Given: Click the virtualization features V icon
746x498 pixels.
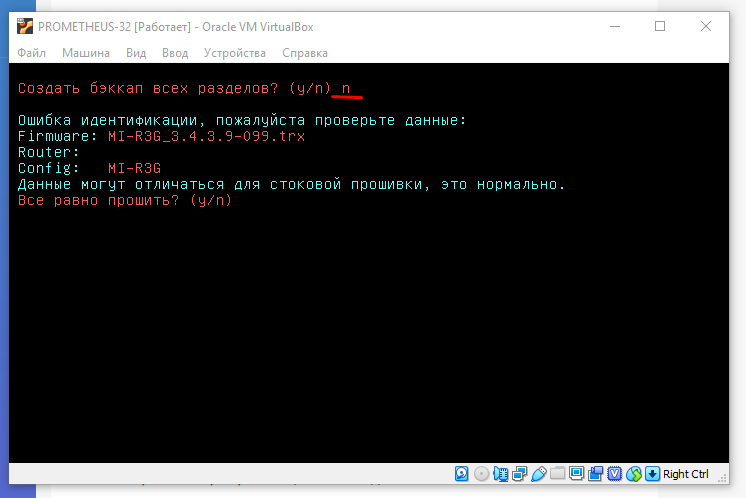Looking at the screenshot, I should point(614,473).
